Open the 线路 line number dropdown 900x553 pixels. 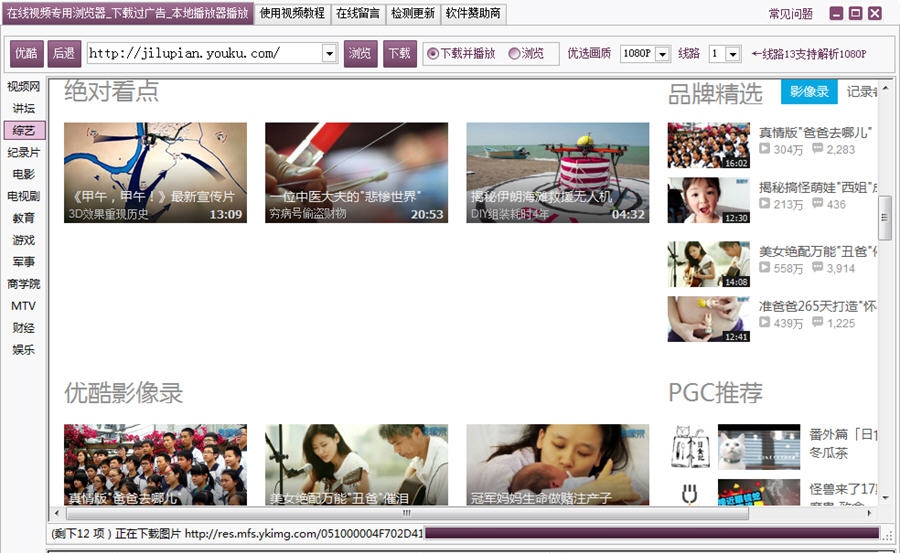732,53
